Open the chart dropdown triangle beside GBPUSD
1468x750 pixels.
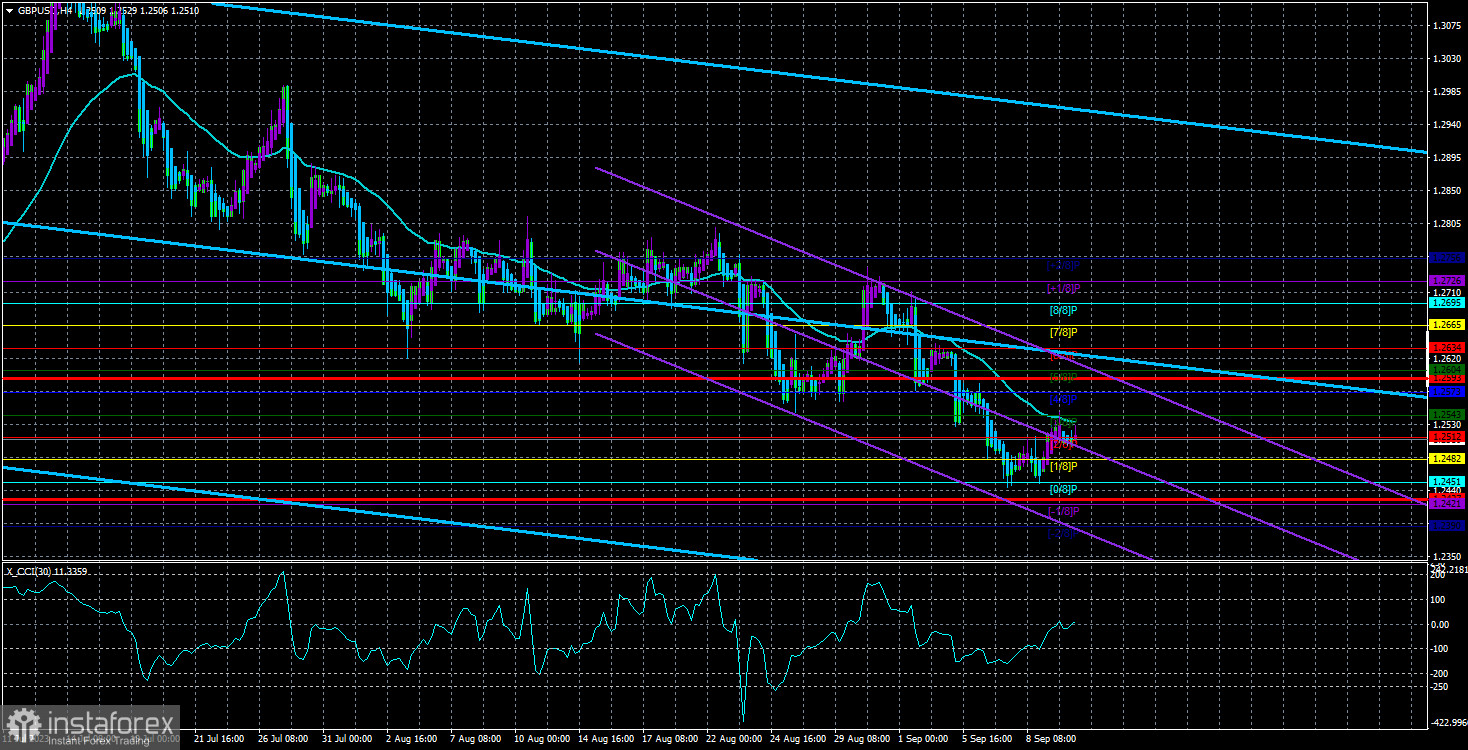point(8,9)
